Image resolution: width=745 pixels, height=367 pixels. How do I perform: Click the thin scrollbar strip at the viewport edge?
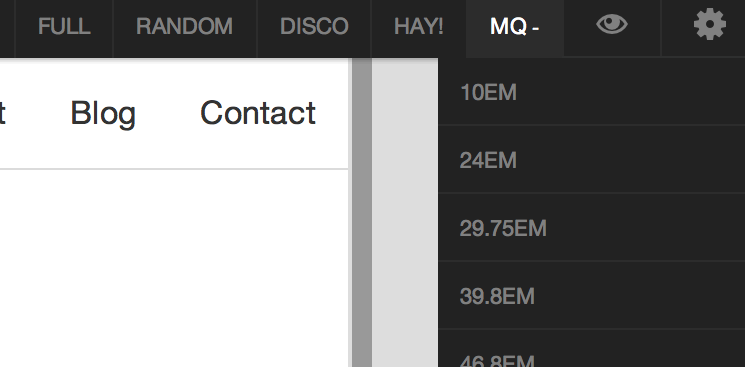tap(350, 212)
